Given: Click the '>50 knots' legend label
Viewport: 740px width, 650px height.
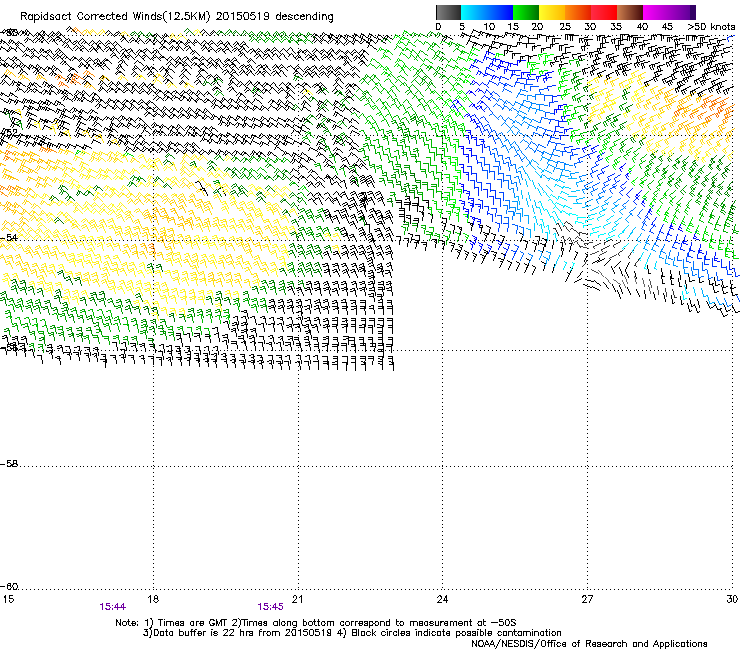Looking at the screenshot, I should pyautogui.click(x=711, y=27).
